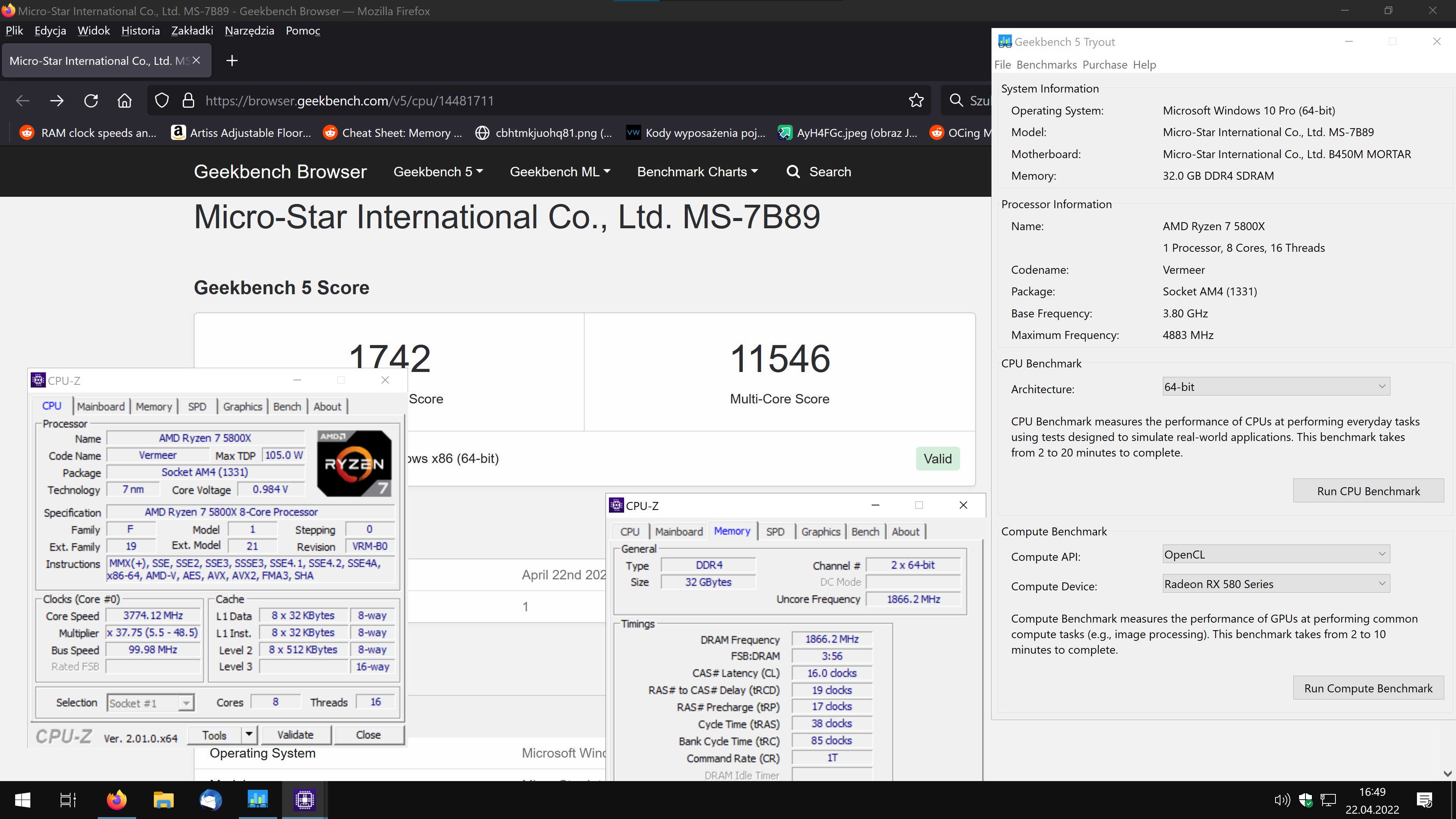Switch to SPD tab in right CPU-Z
The image size is (1456, 819).
[x=775, y=531]
